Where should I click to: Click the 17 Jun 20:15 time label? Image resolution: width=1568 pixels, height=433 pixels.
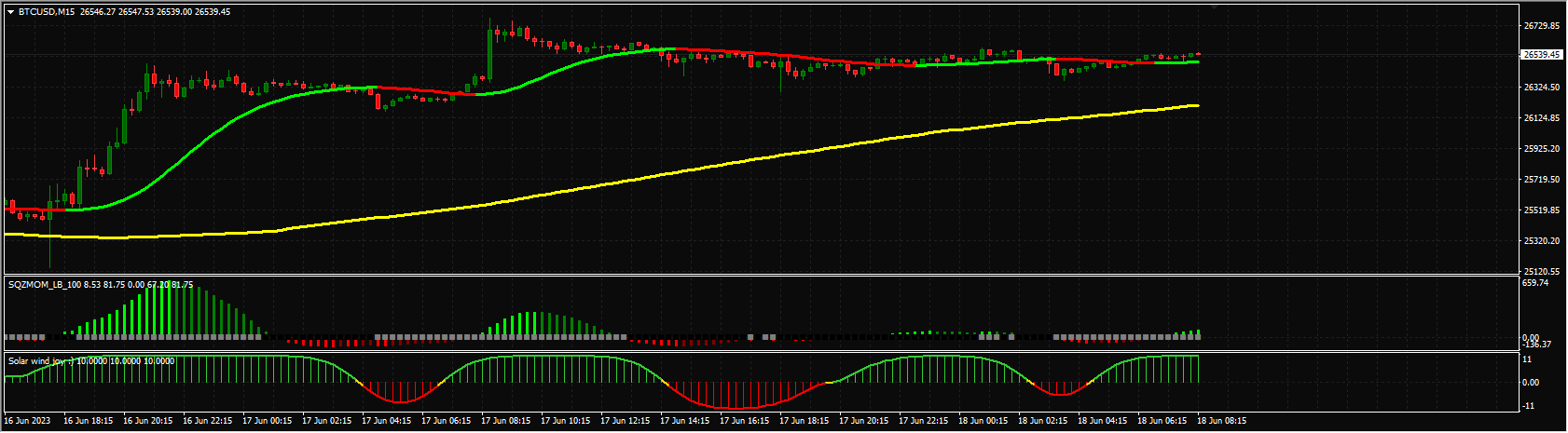pyautogui.click(x=866, y=421)
